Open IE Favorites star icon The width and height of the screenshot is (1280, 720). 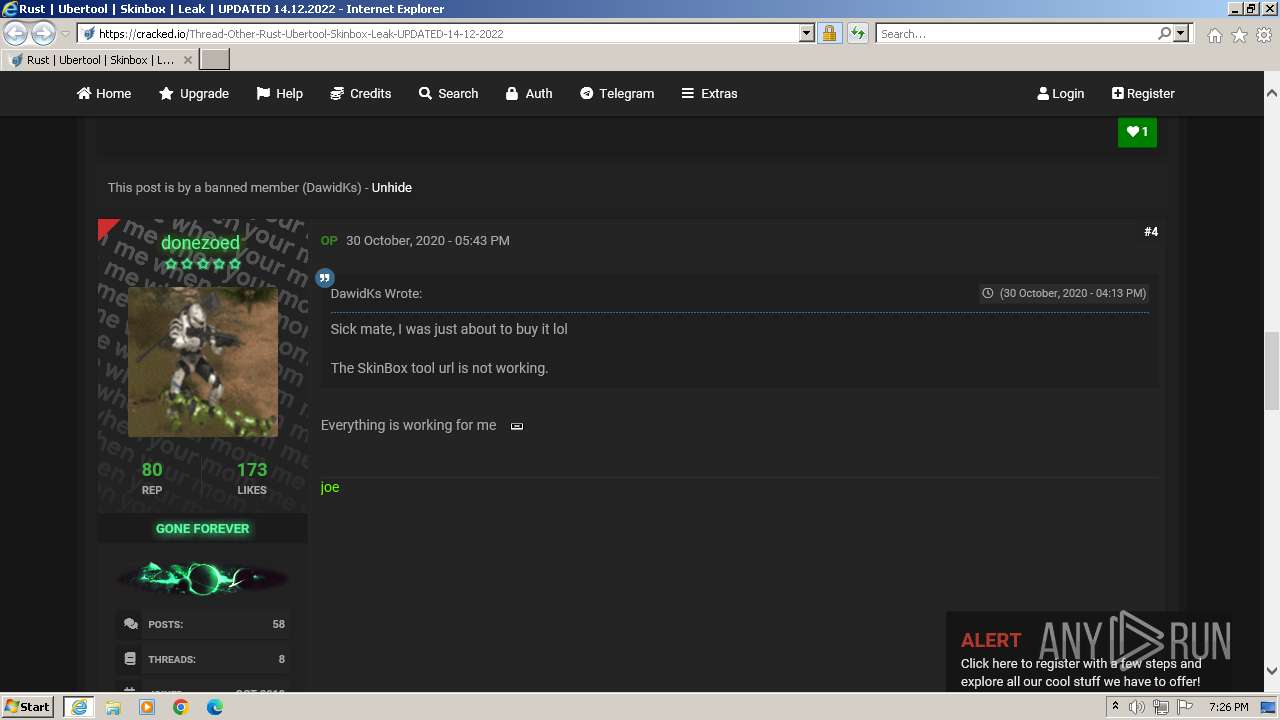tap(1239, 35)
